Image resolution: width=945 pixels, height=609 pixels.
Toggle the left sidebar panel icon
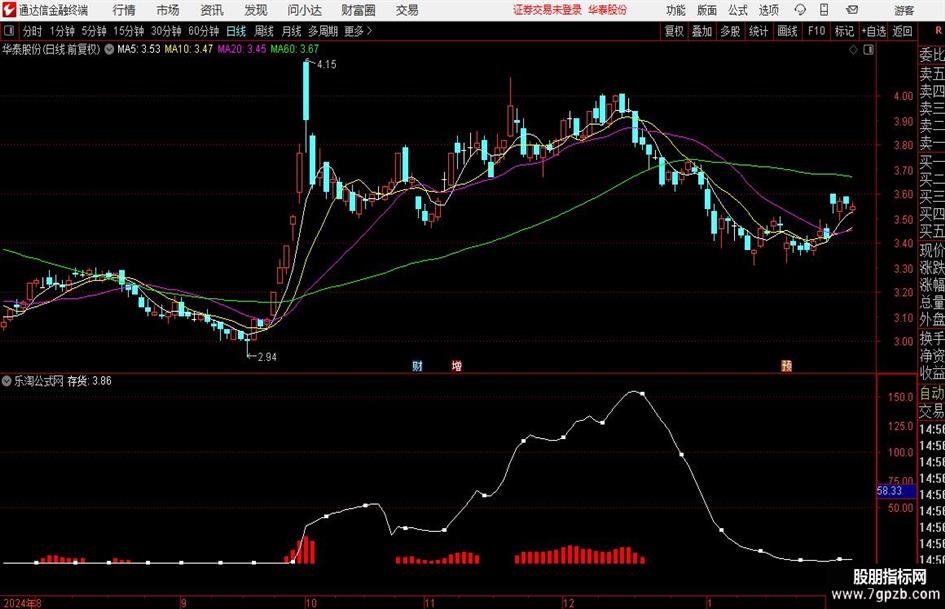point(9,31)
